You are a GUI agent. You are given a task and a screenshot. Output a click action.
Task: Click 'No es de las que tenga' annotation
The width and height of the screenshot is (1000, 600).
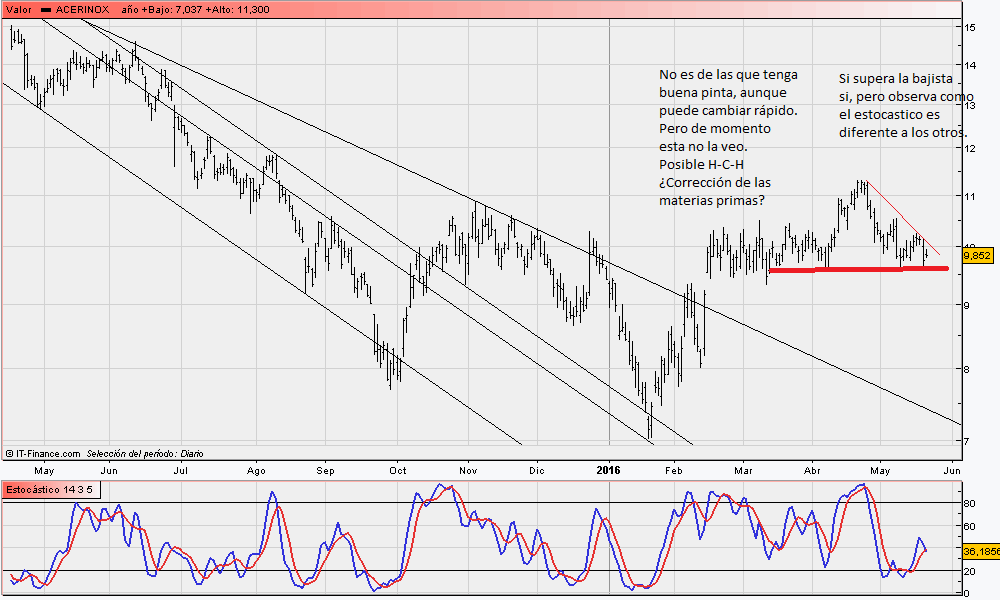pos(728,75)
